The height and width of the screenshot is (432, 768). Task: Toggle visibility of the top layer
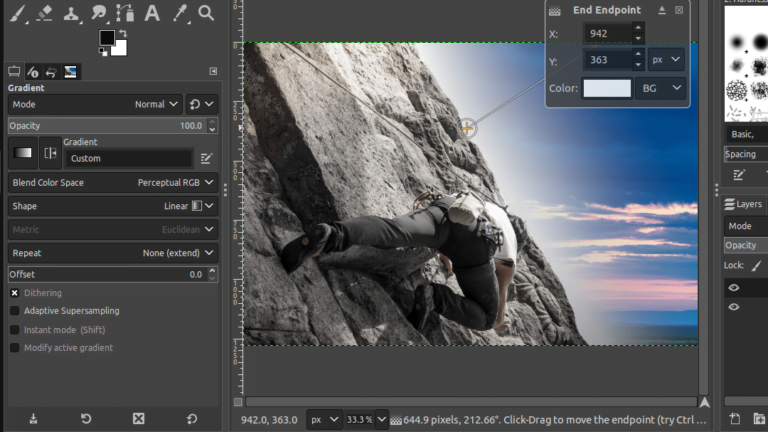point(734,288)
